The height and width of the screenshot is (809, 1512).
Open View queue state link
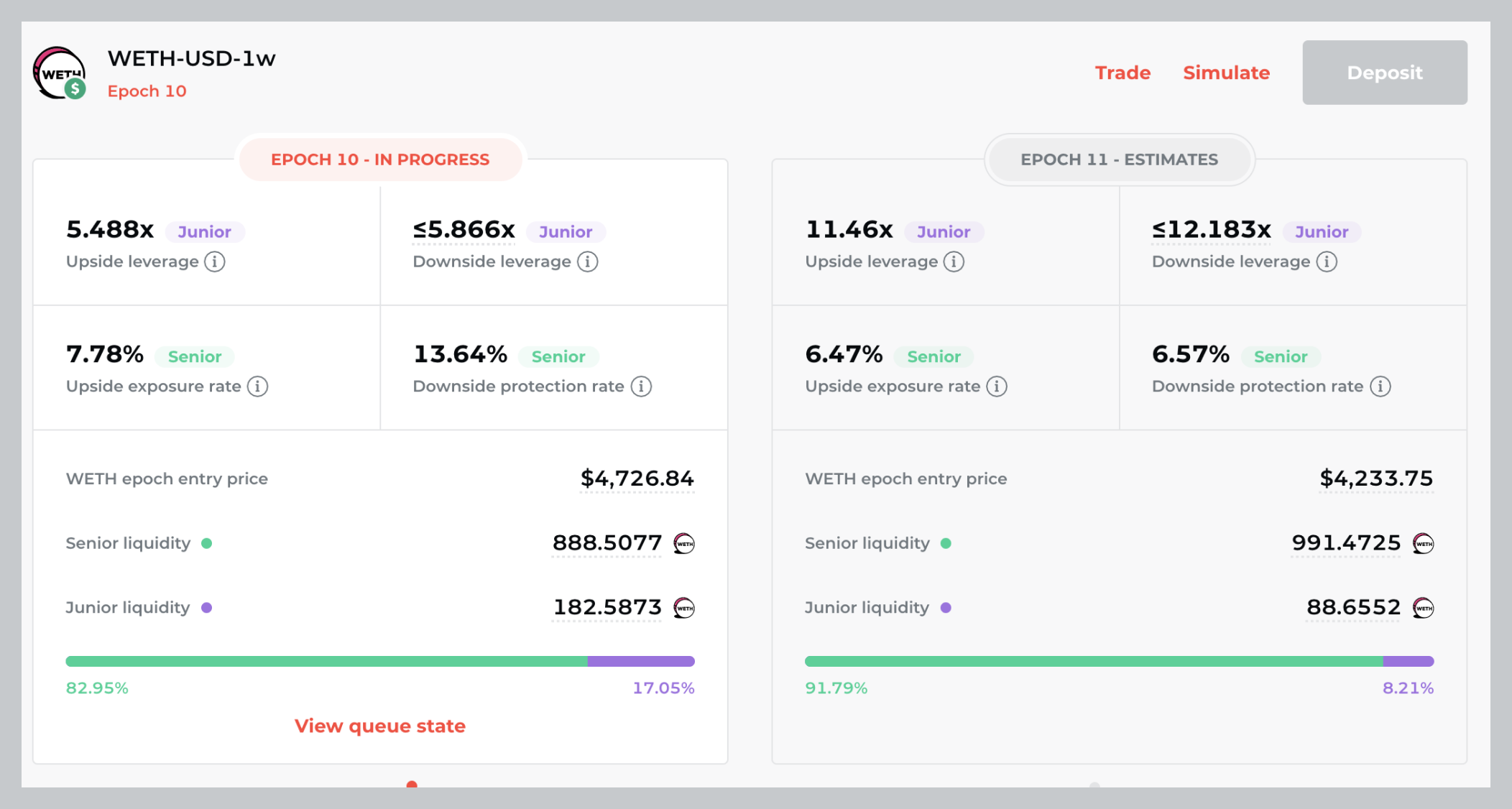pyautogui.click(x=379, y=726)
